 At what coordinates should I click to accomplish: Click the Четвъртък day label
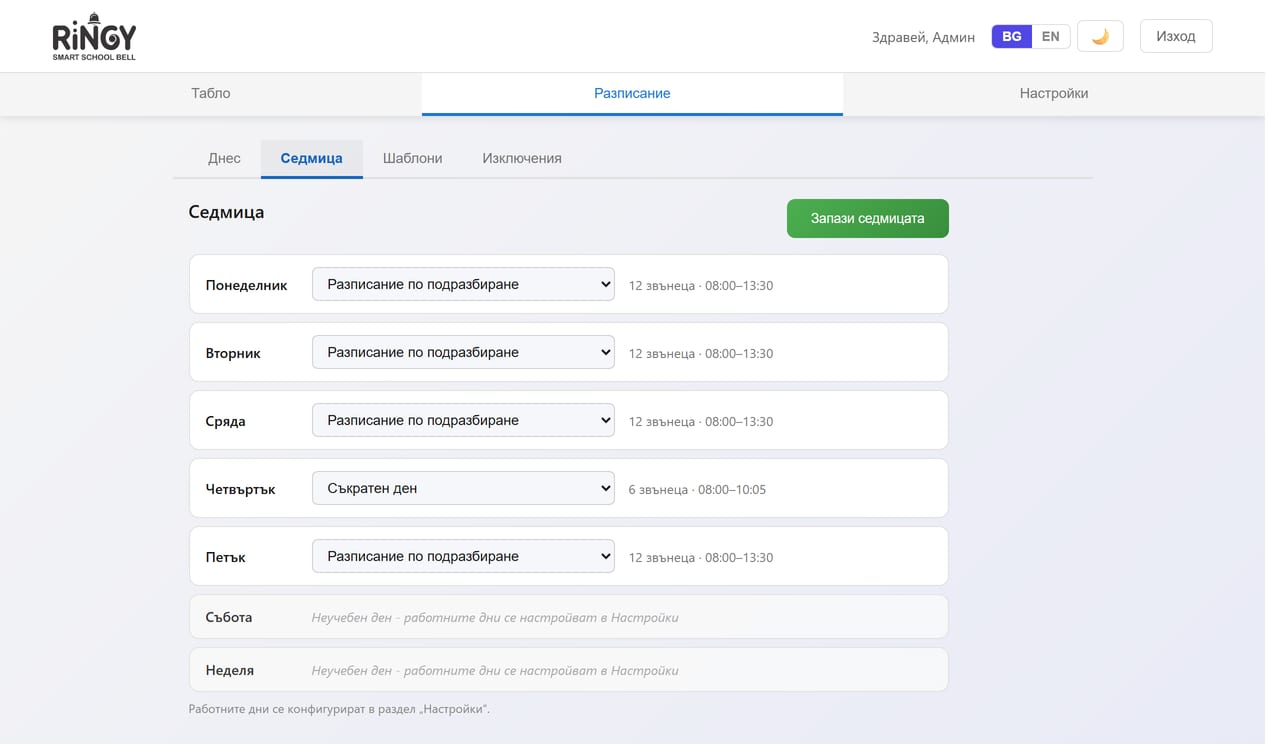(x=240, y=489)
